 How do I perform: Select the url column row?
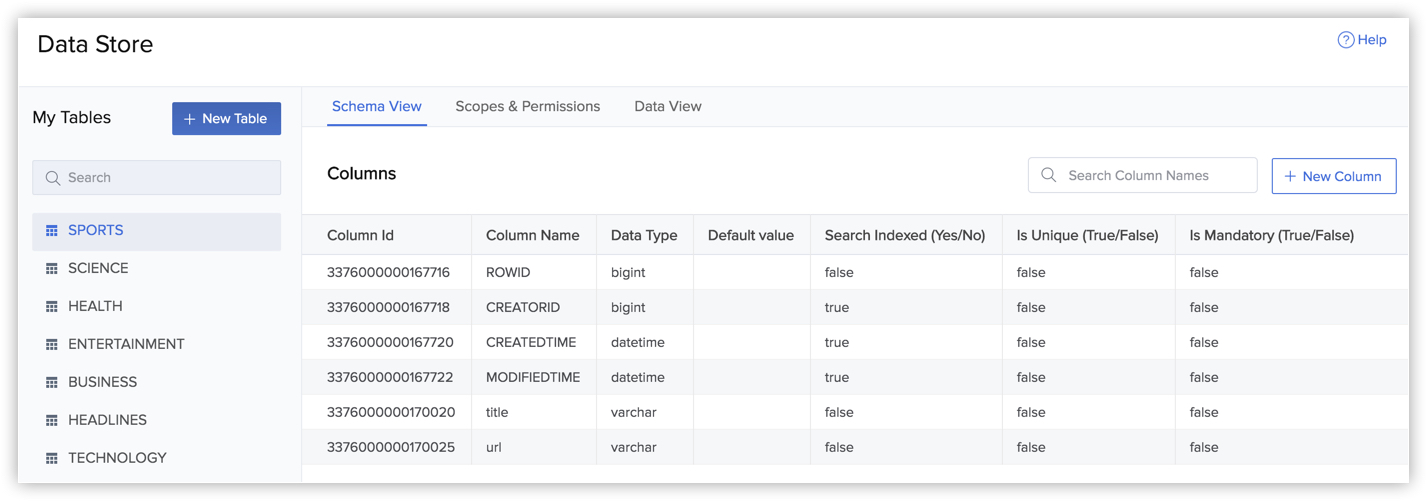pos(494,447)
